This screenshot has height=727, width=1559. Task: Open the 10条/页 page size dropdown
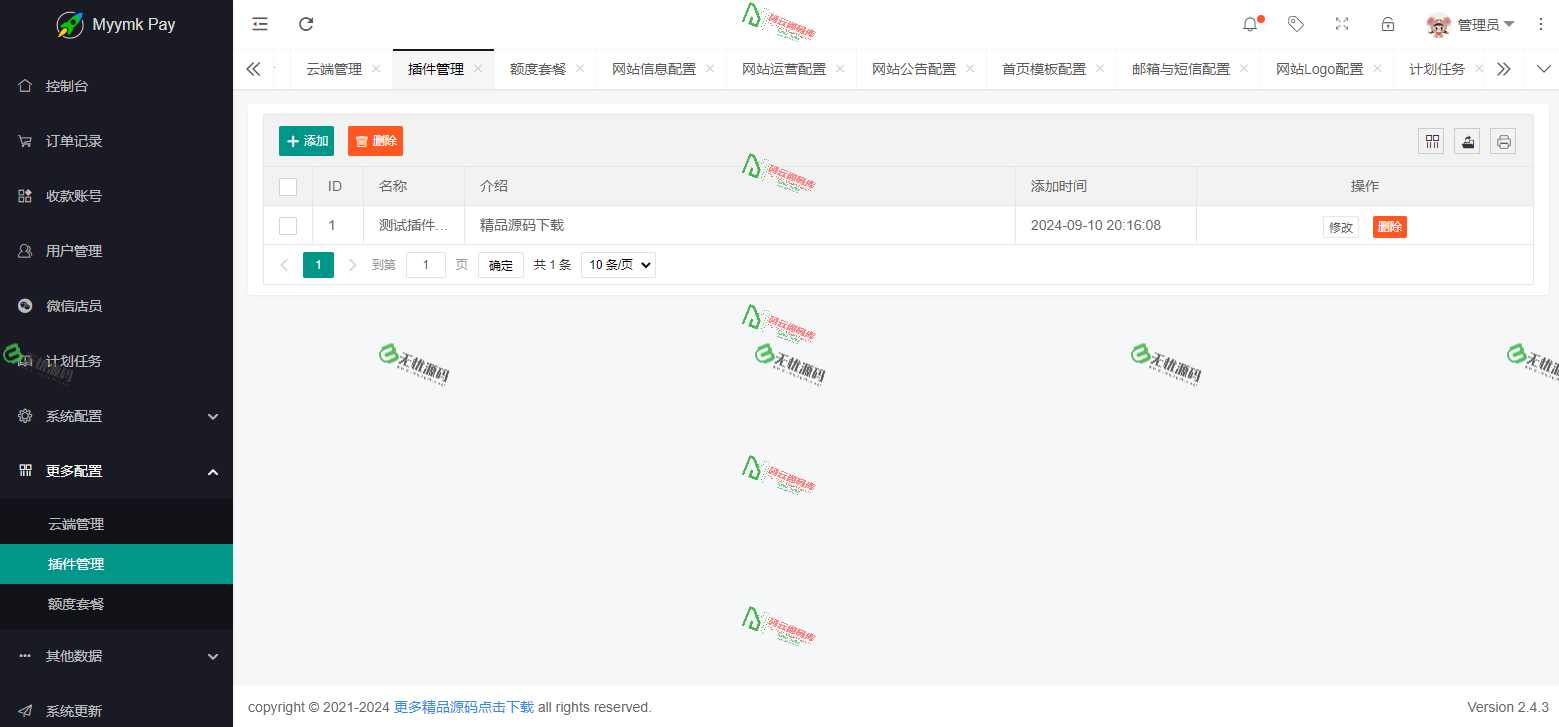pos(617,264)
